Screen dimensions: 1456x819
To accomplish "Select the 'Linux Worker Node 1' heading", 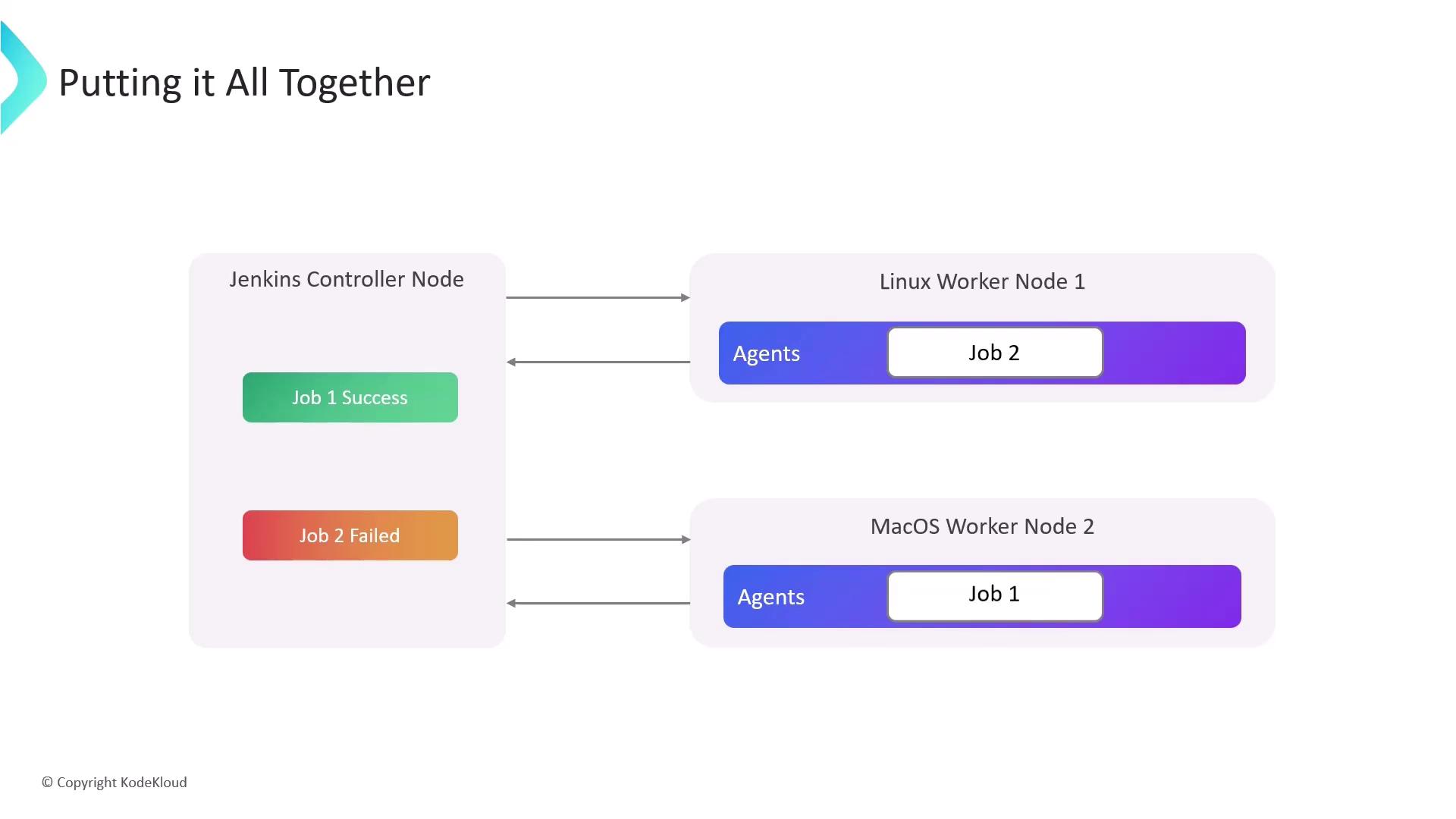I will (982, 281).
